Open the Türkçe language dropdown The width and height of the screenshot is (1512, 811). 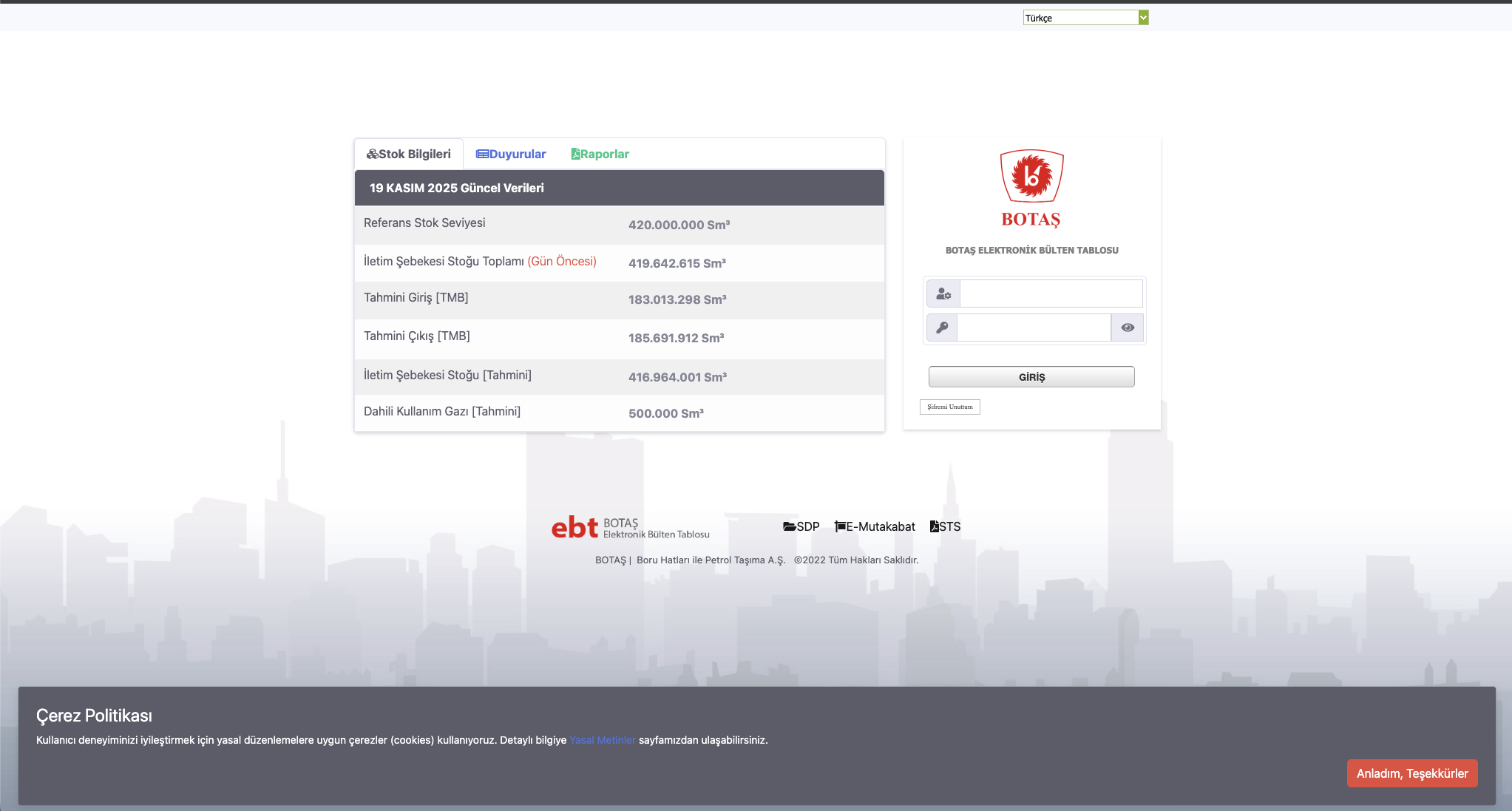pyautogui.click(x=1079, y=18)
